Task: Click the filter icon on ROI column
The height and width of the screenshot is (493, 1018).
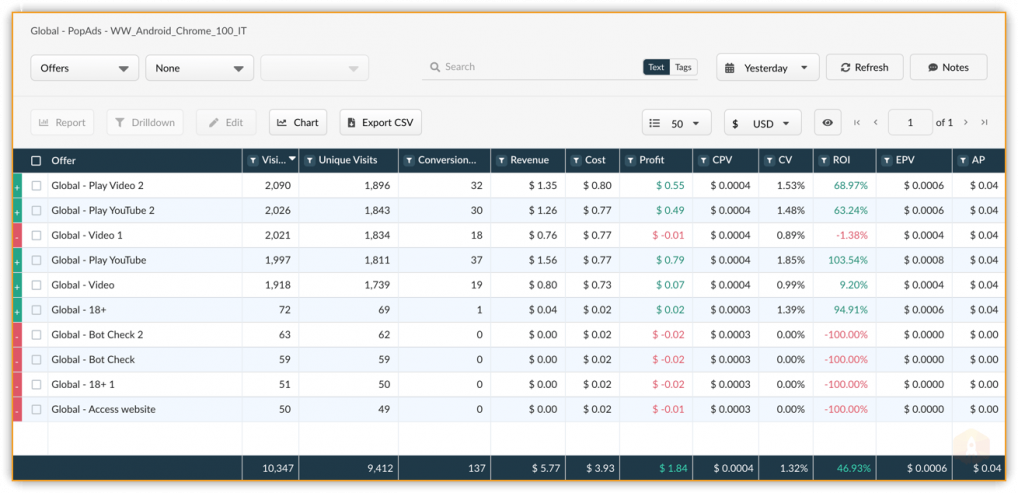Action: coord(823,160)
